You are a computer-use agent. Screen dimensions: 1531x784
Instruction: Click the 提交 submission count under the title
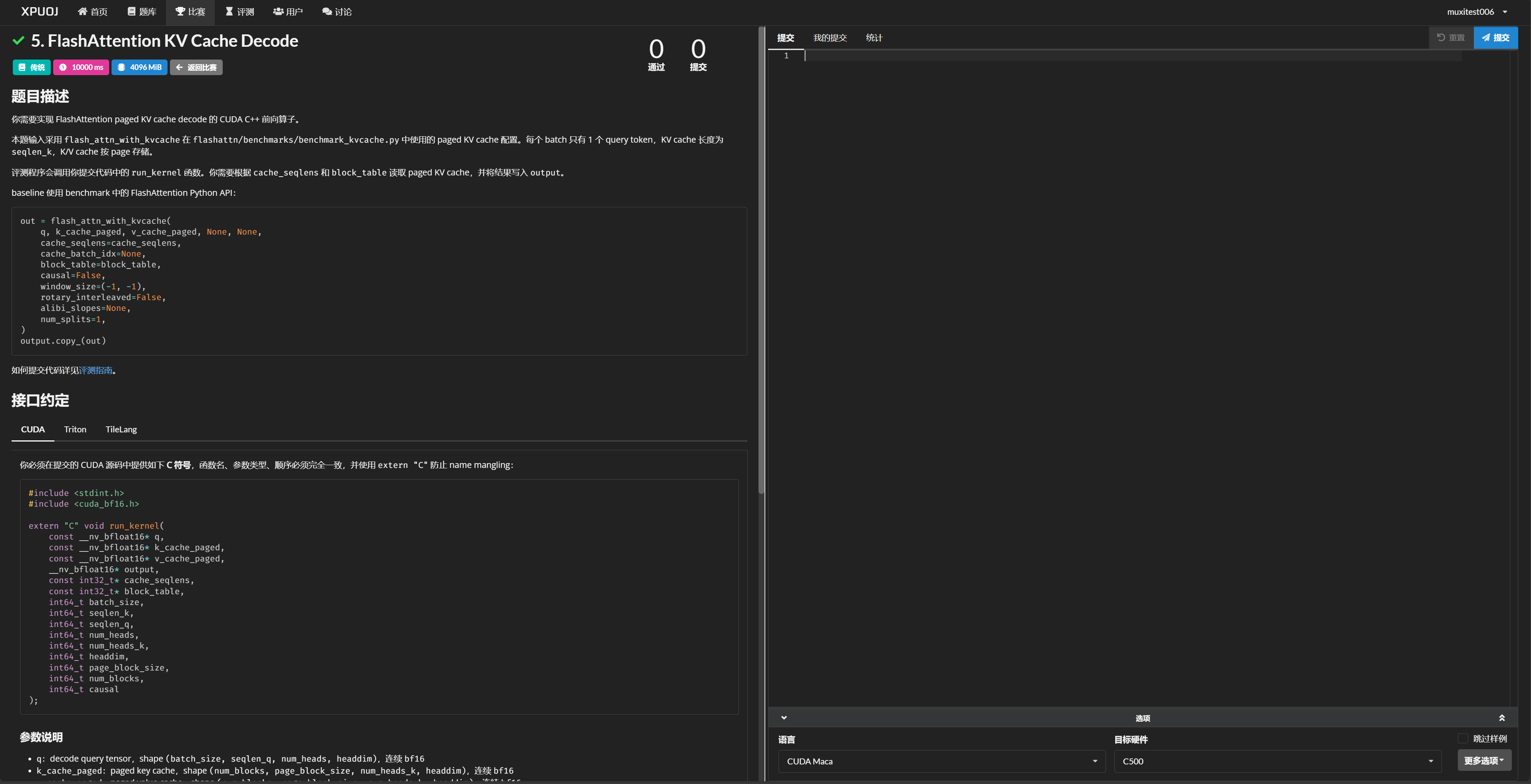coord(698,55)
